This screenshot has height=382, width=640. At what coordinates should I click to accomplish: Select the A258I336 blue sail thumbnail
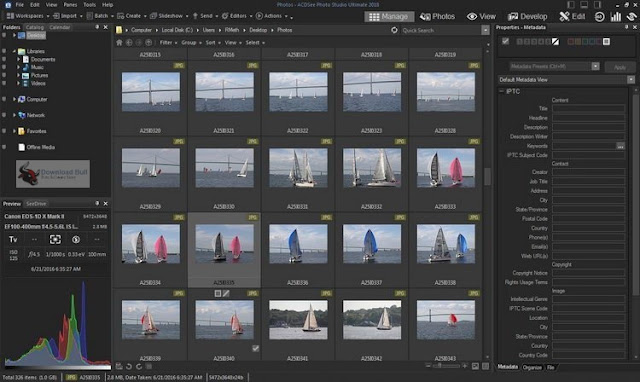298,244
